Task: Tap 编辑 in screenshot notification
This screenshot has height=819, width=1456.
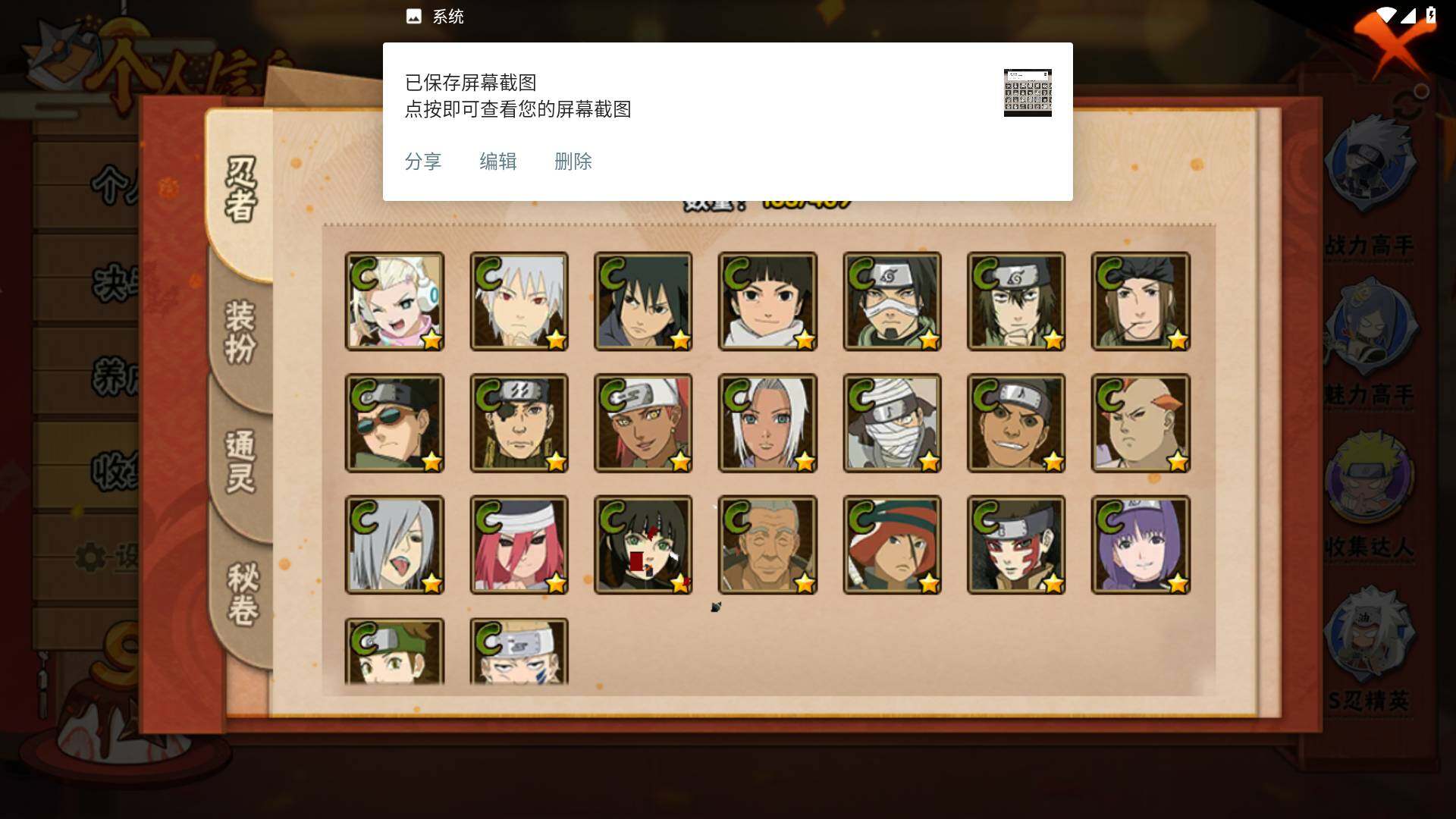Action: click(x=498, y=162)
